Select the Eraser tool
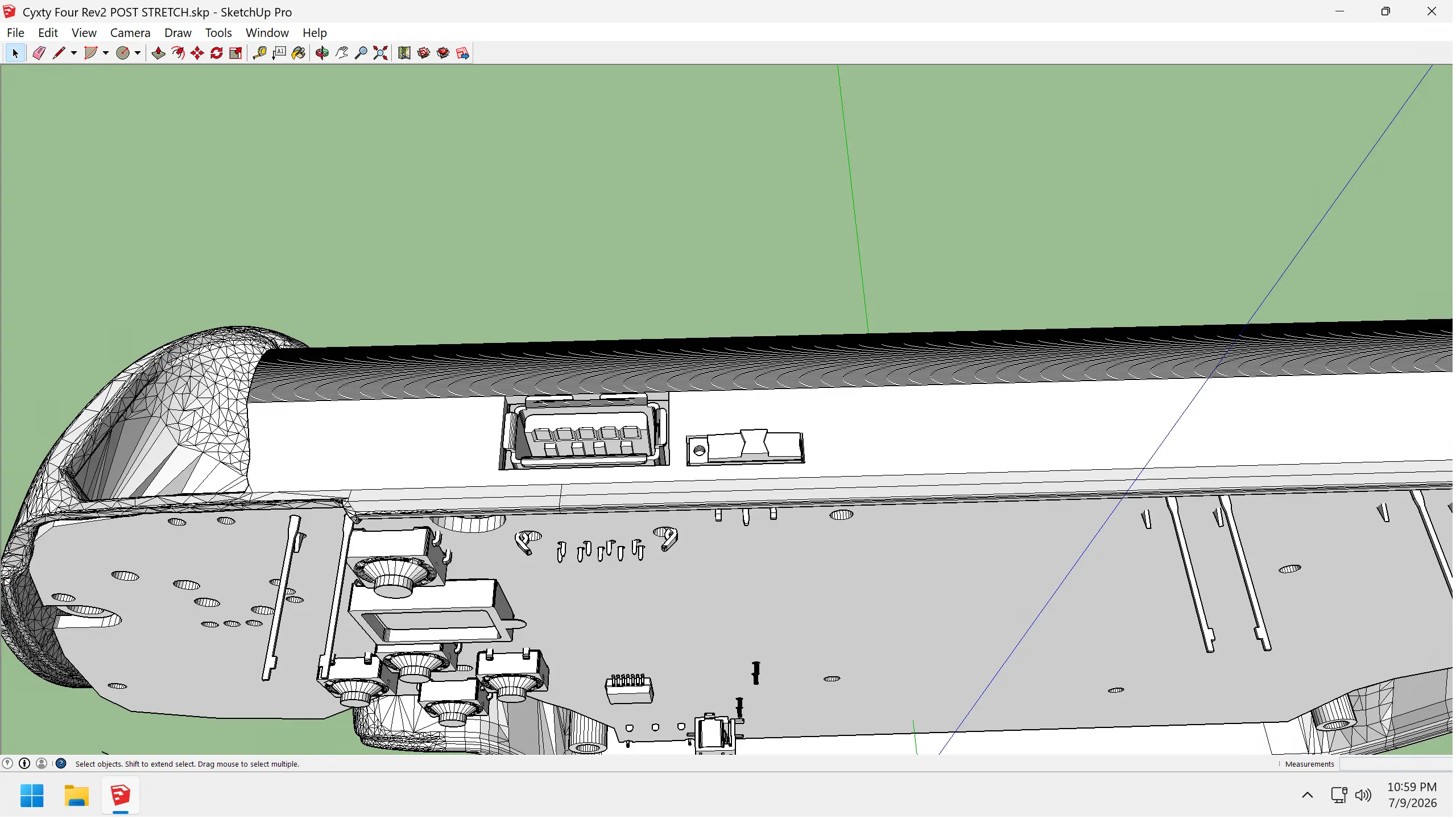 39,53
